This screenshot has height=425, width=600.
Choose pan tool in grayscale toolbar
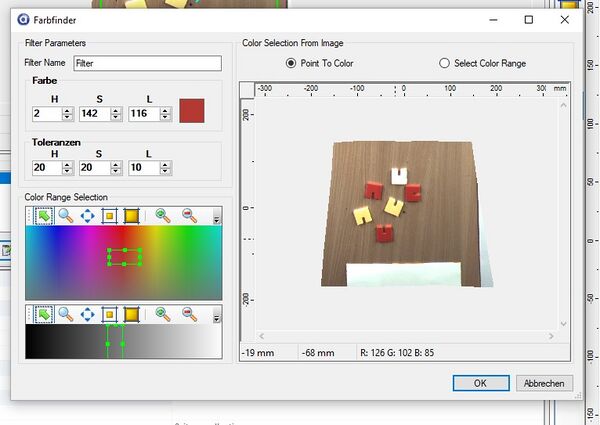(x=87, y=314)
